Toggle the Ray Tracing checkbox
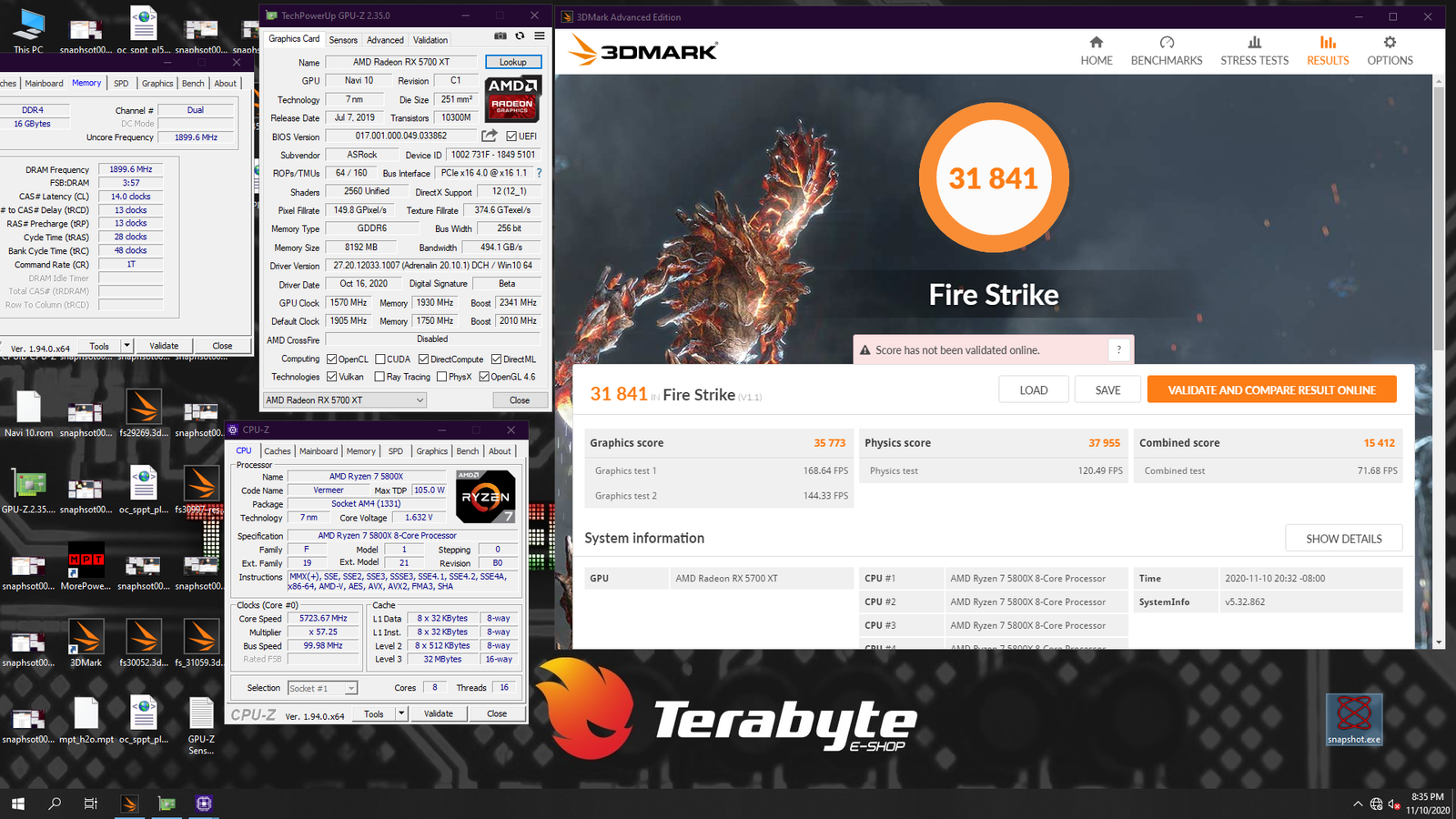Image resolution: width=1456 pixels, height=819 pixels. point(379,377)
